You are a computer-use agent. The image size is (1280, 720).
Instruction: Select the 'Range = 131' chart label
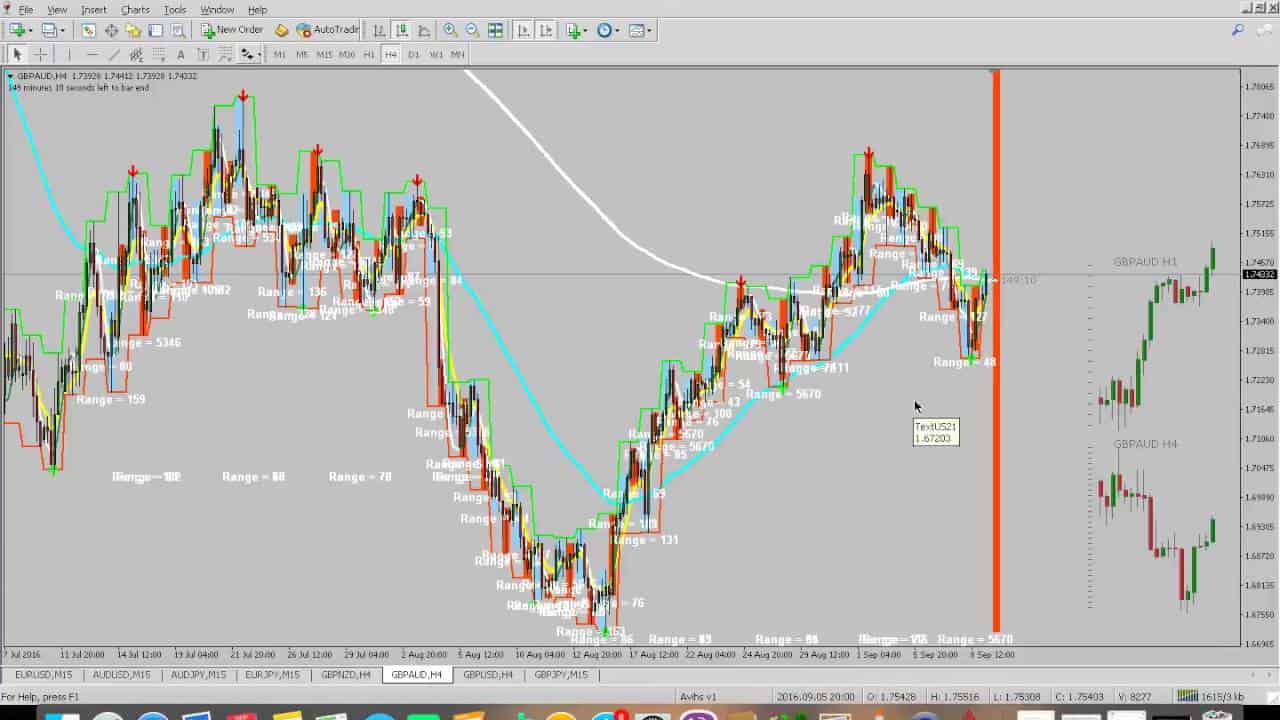coord(645,540)
